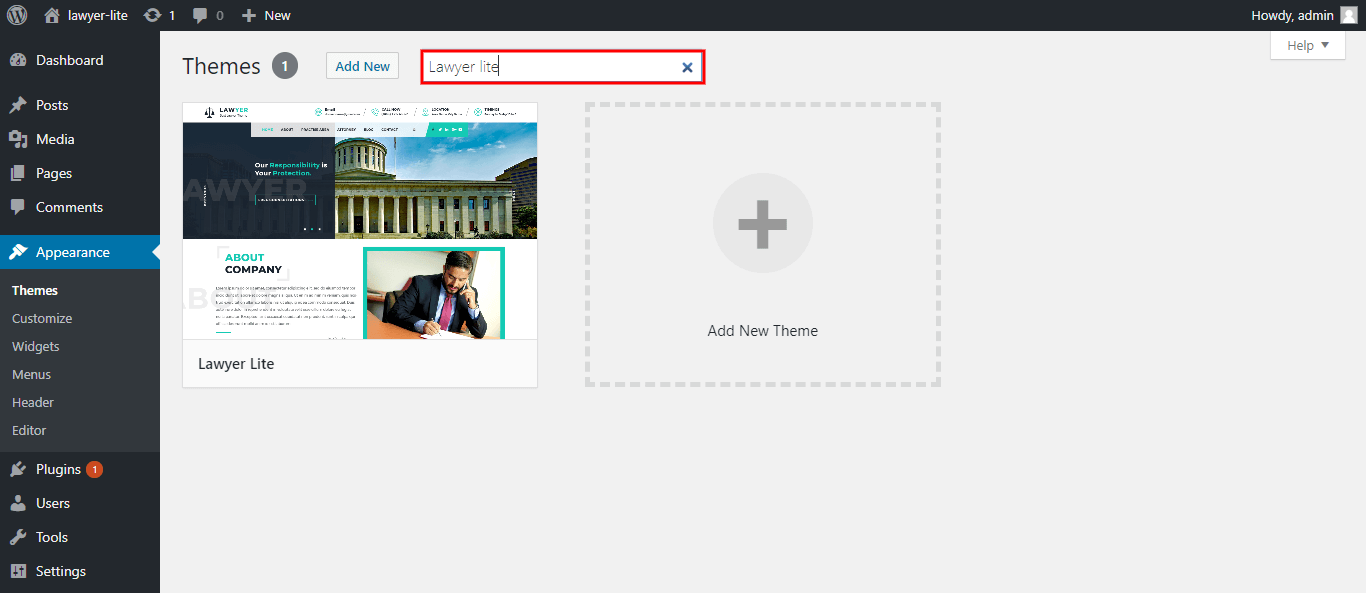Click the Posts pin icon
The height and width of the screenshot is (593, 1366).
coord(18,105)
